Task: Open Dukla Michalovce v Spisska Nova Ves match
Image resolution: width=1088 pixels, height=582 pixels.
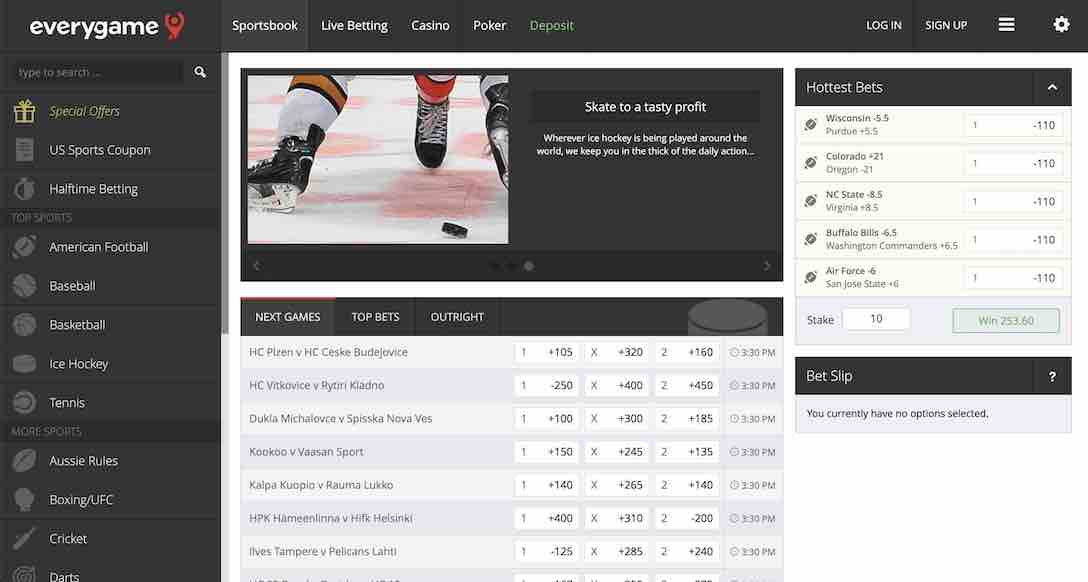Action: point(340,419)
